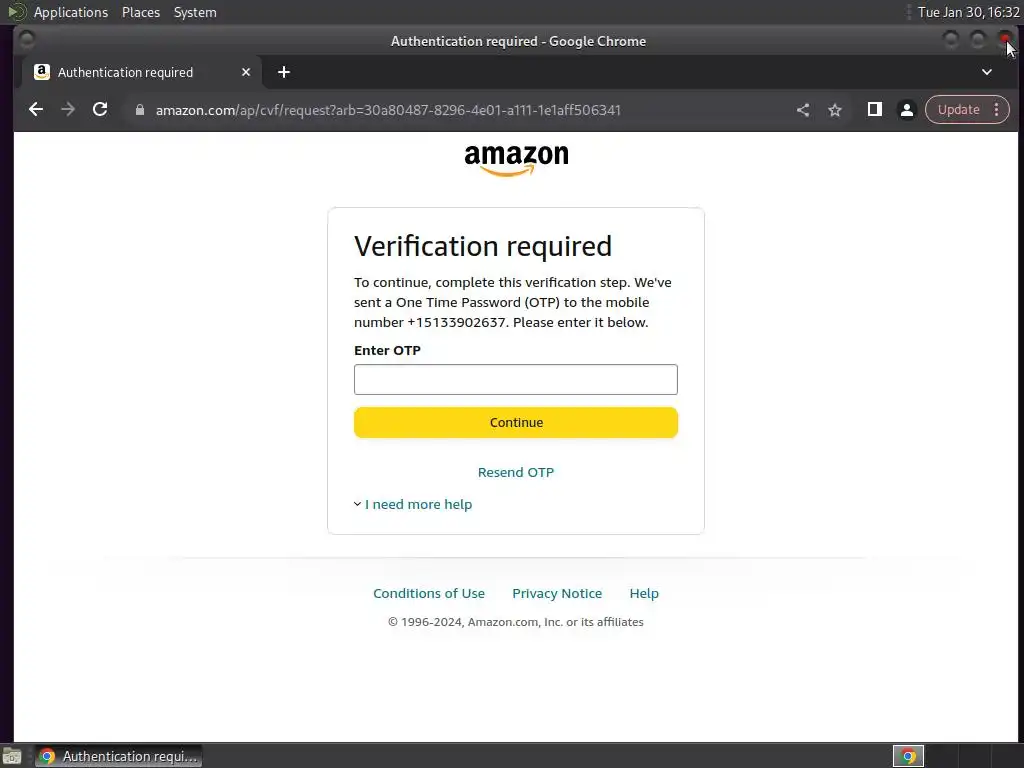Open Conditions of Use link

pyautogui.click(x=429, y=593)
